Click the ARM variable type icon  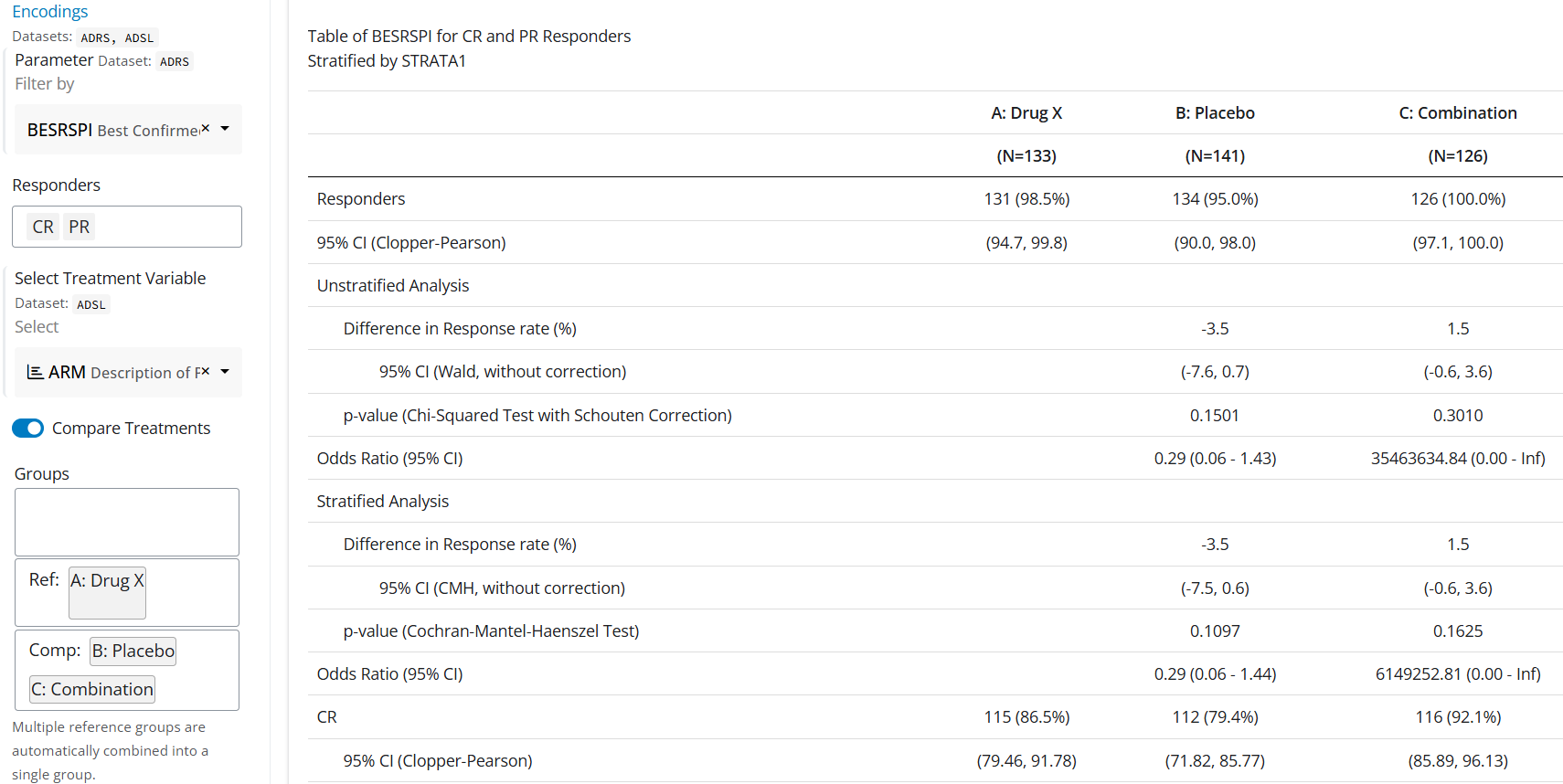(x=35, y=372)
